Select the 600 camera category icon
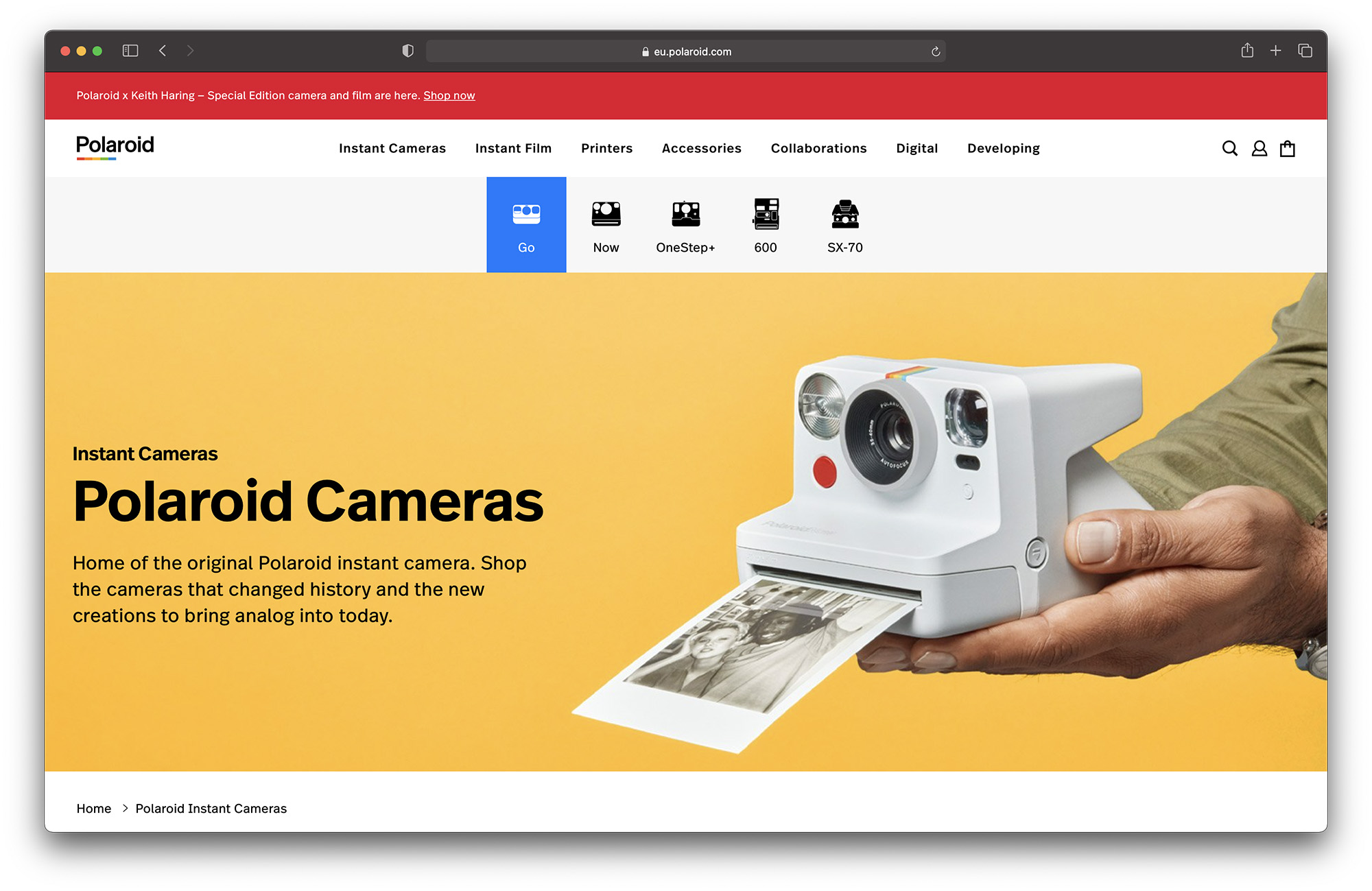1372x891 pixels. [x=766, y=225]
